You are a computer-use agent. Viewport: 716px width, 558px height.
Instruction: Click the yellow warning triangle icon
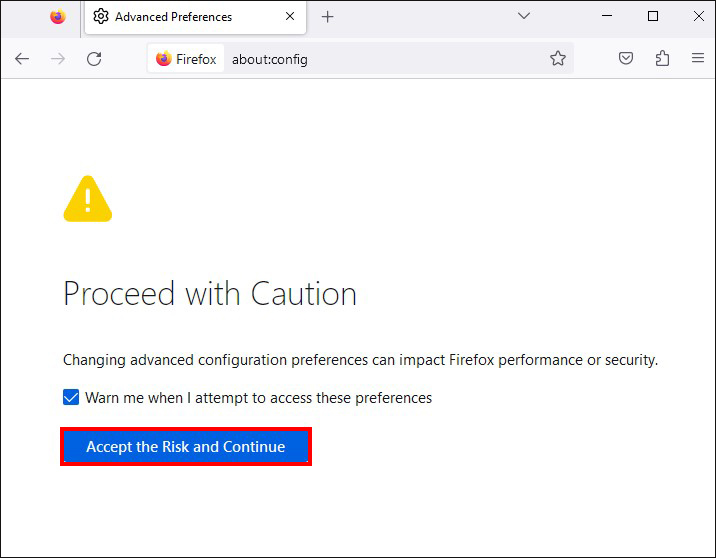pyautogui.click(x=88, y=199)
